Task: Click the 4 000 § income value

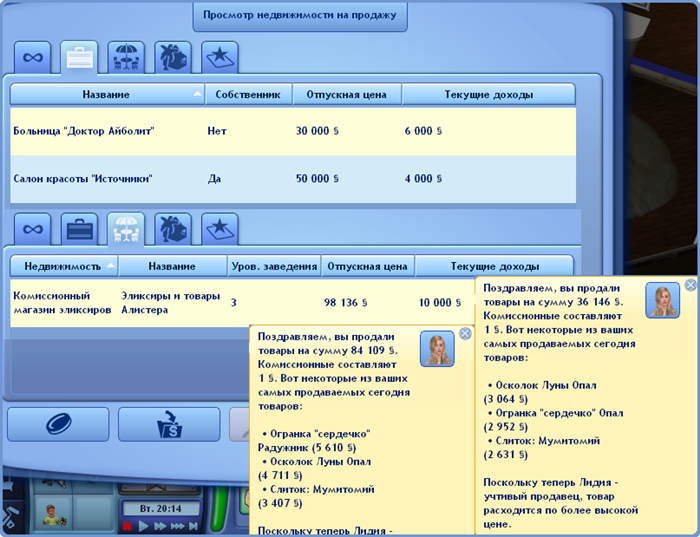Action: pyautogui.click(x=423, y=179)
